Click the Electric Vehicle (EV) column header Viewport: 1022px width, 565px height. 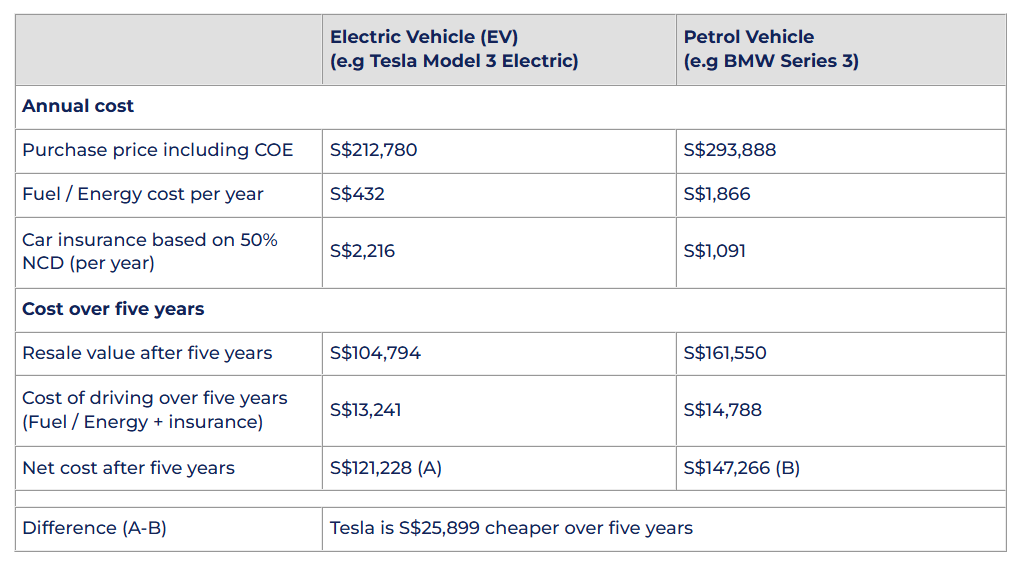pyautogui.click(x=453, y=49)
